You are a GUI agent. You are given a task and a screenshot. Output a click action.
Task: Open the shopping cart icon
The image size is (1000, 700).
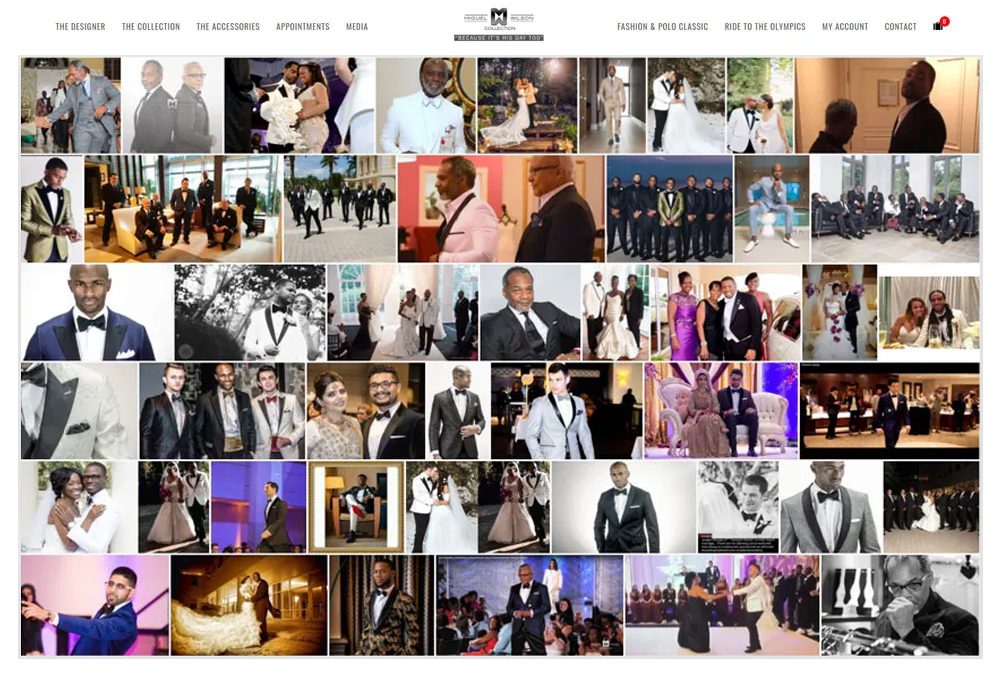click(938, 26)
